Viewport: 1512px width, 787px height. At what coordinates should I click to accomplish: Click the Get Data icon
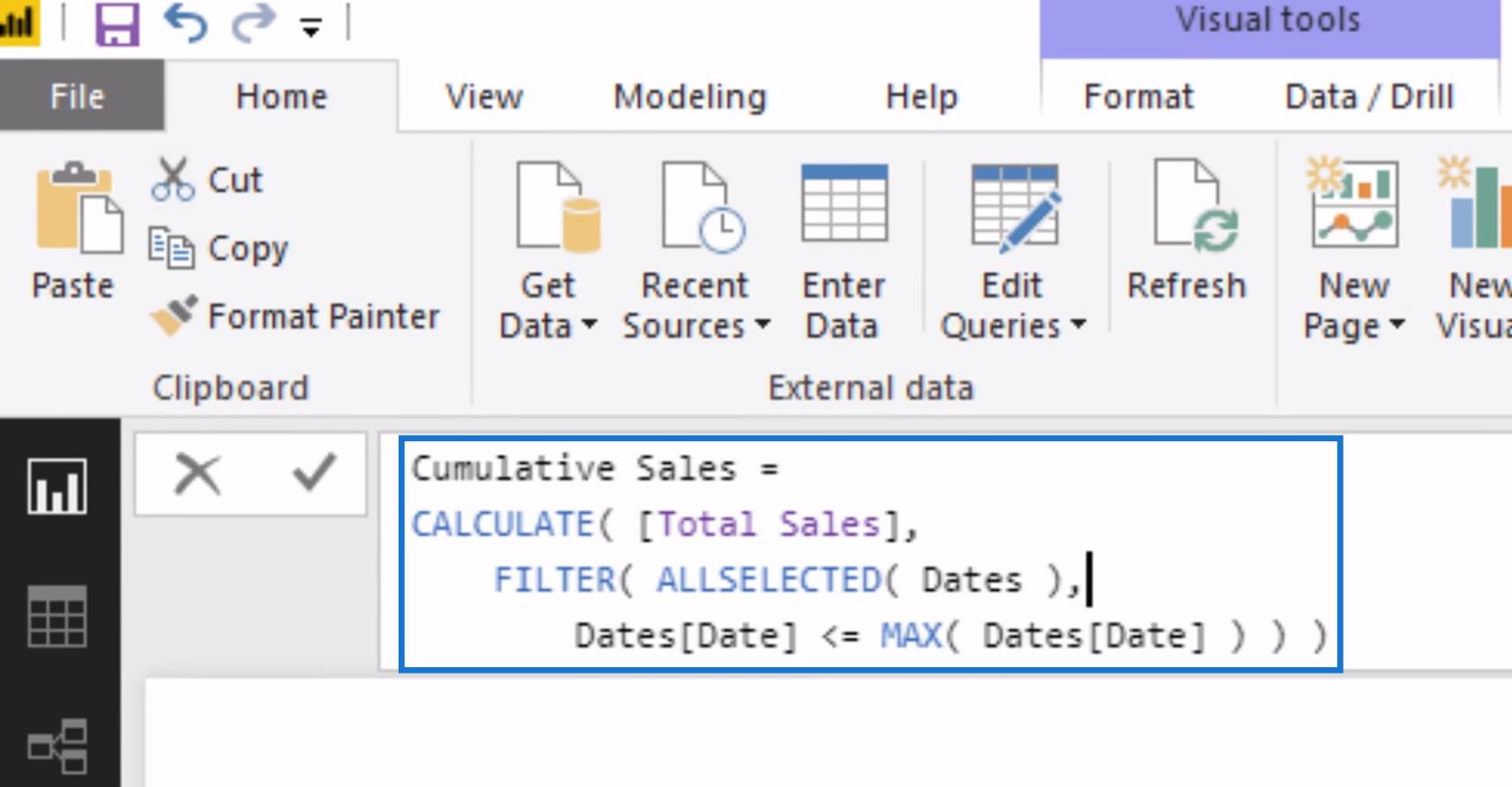(x=558, y=206)
